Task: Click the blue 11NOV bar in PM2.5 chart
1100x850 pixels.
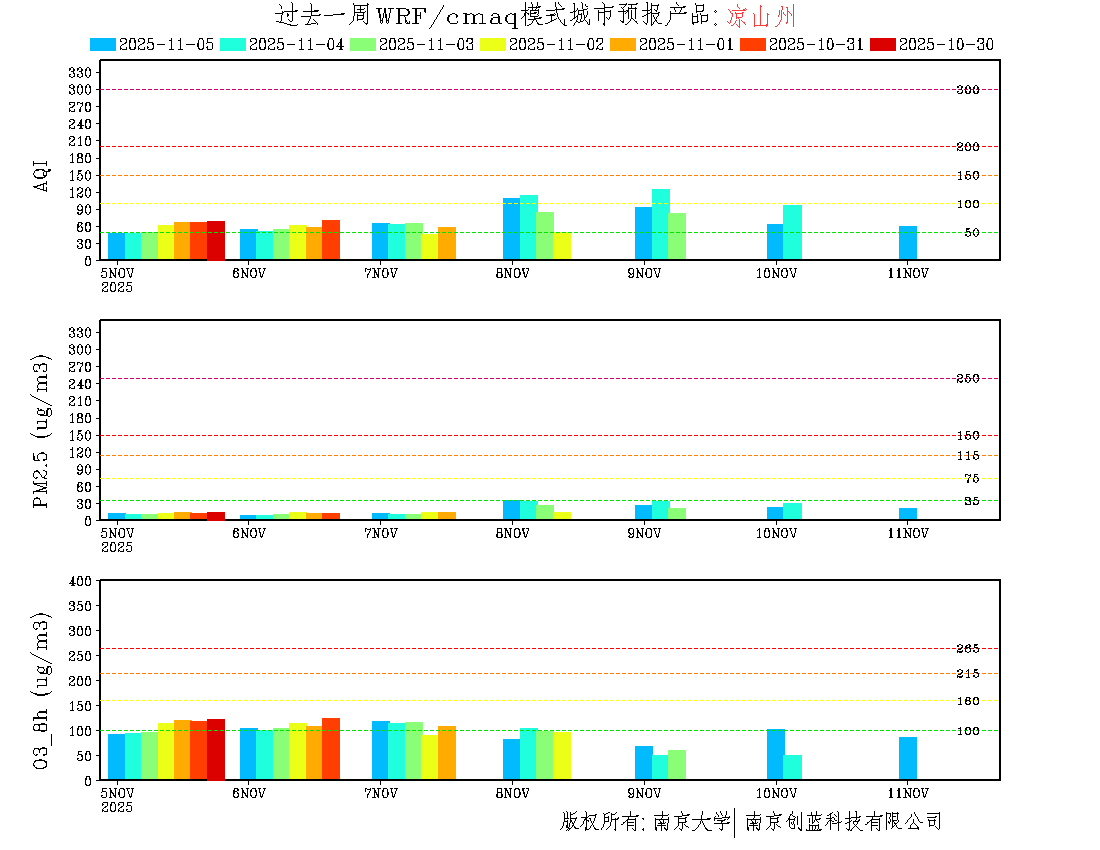Action: point(908,514)
